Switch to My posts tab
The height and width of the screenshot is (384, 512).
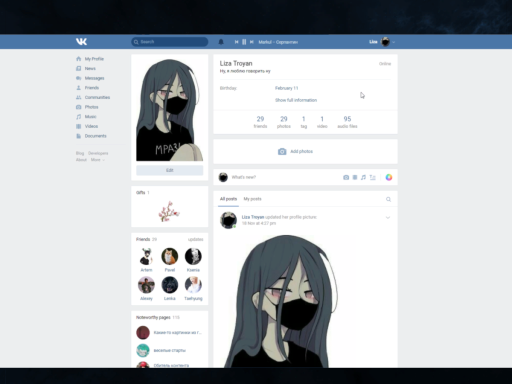tap(252, 199)
